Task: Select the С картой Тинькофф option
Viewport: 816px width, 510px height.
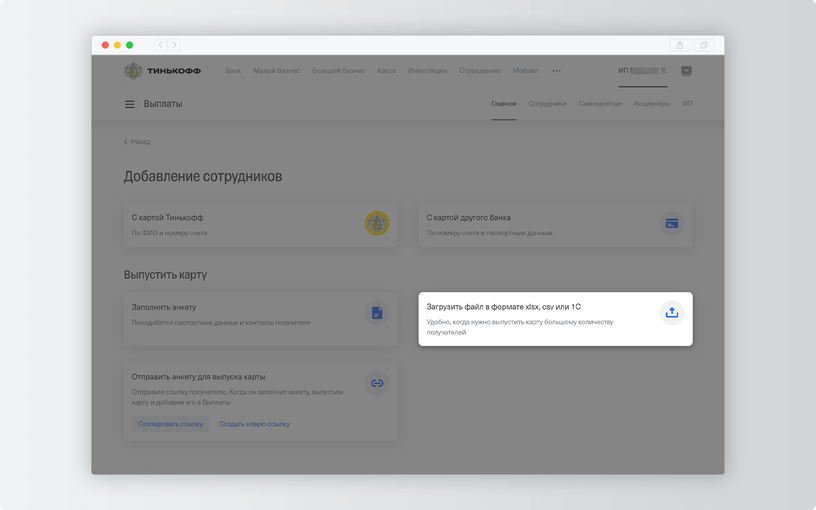Action: (x=261, y=225)
